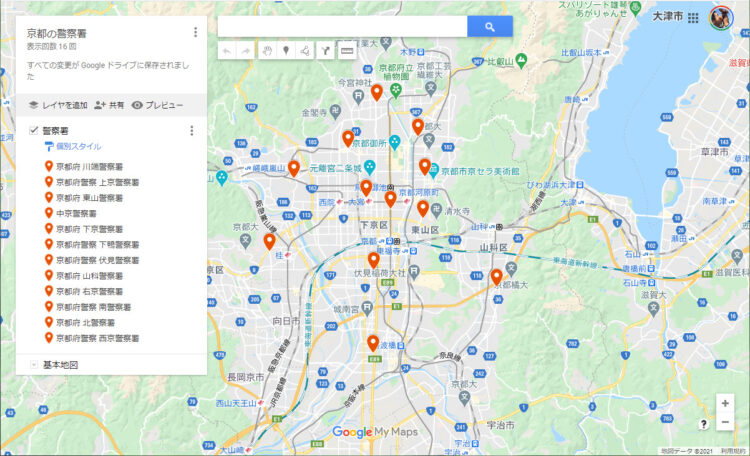Select 京都府警察 伏見警察署 in list

click(98, 260)
